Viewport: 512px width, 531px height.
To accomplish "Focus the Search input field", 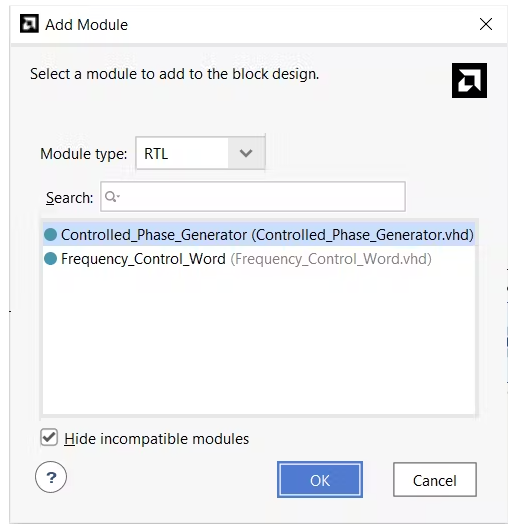I will pyautogui.click(x=253, y=196).
